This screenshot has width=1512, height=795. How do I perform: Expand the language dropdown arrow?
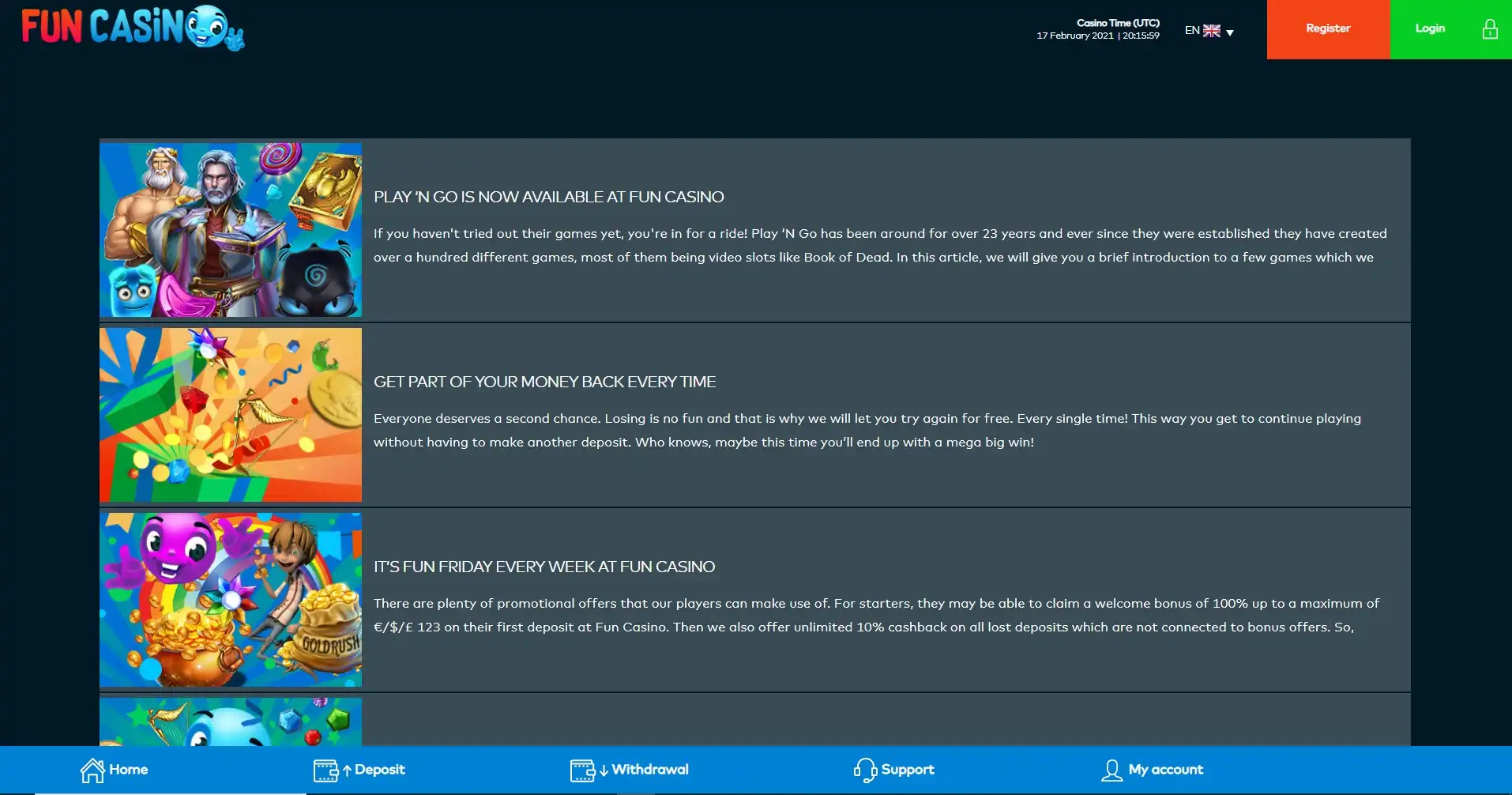(x=1229, y=32)
